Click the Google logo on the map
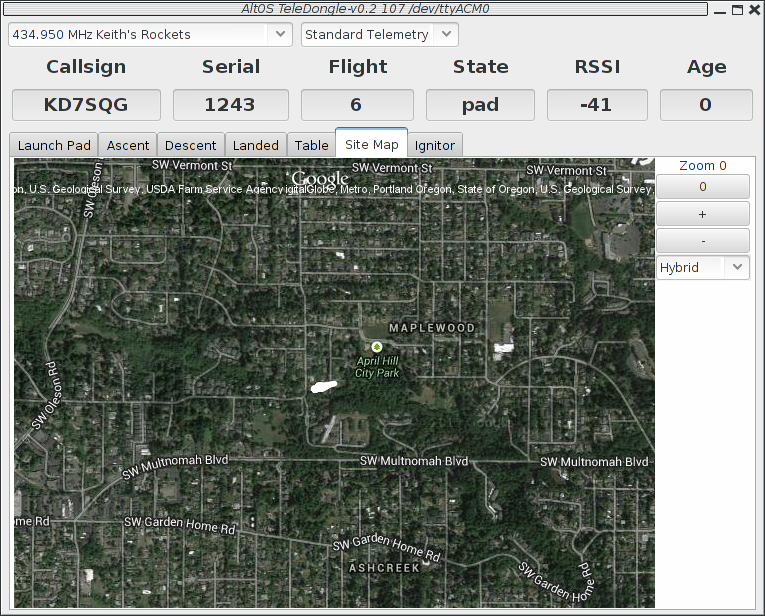 click(319, 178)
